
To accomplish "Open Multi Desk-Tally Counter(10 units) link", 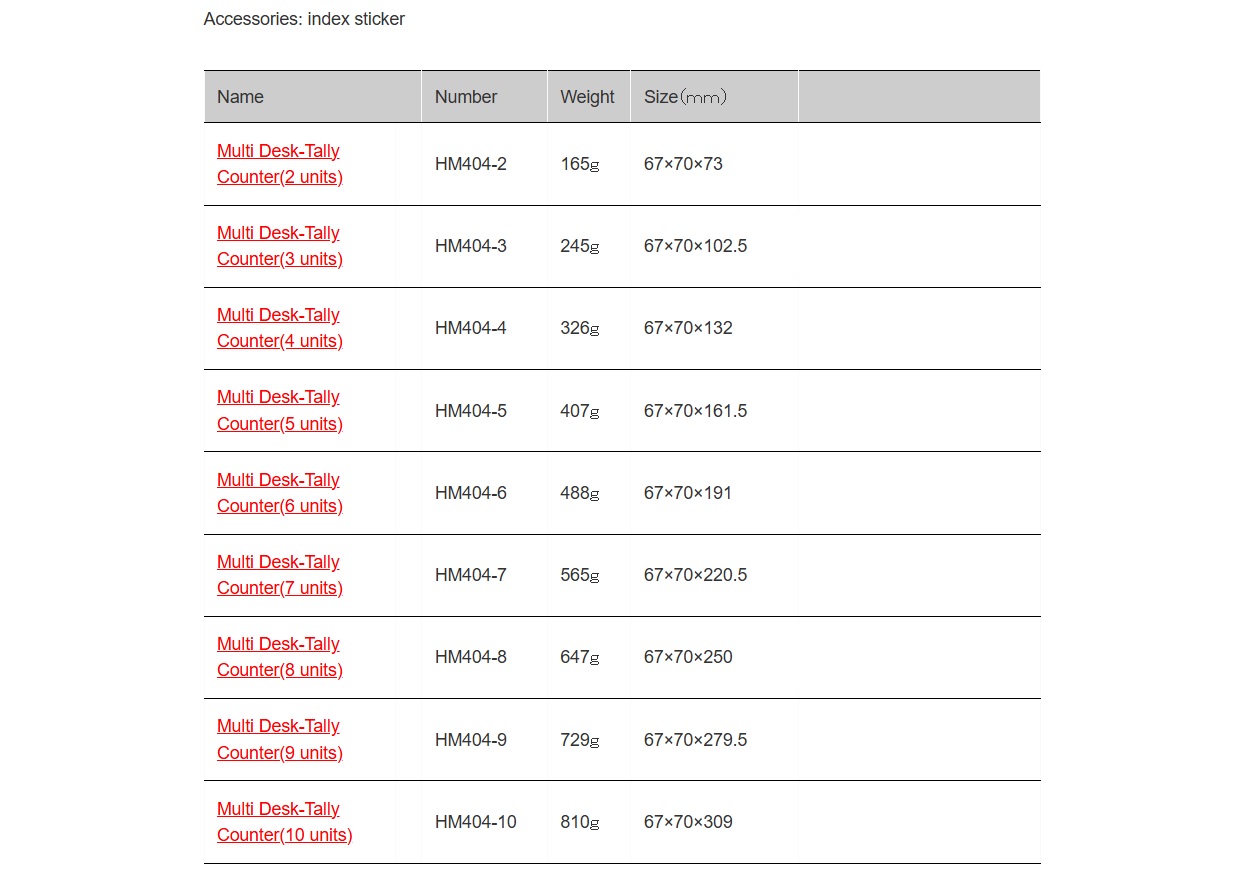I will [285, 822].
